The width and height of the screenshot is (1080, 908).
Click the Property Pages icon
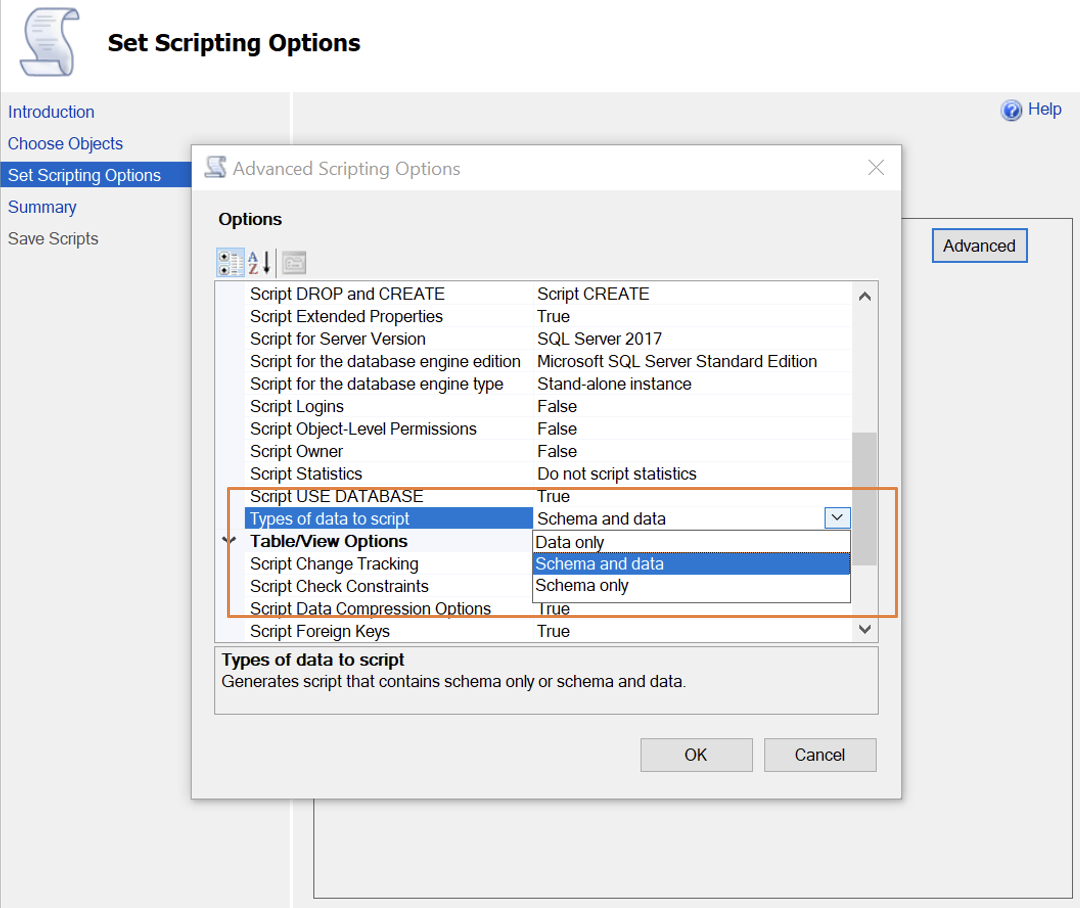[x=294, y=263]
